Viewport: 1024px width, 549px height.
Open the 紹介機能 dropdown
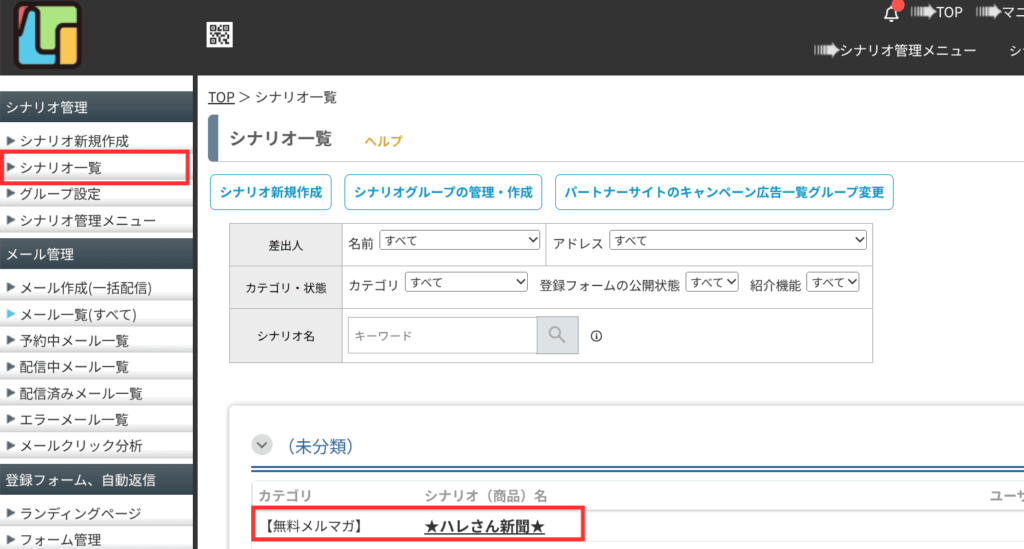833,282
